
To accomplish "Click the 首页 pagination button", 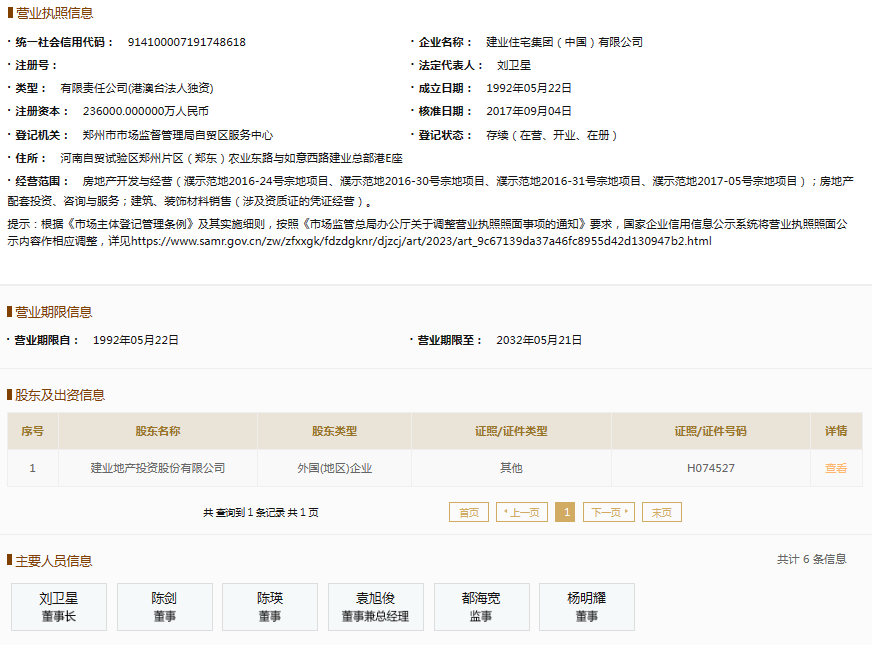I will 468,511.
